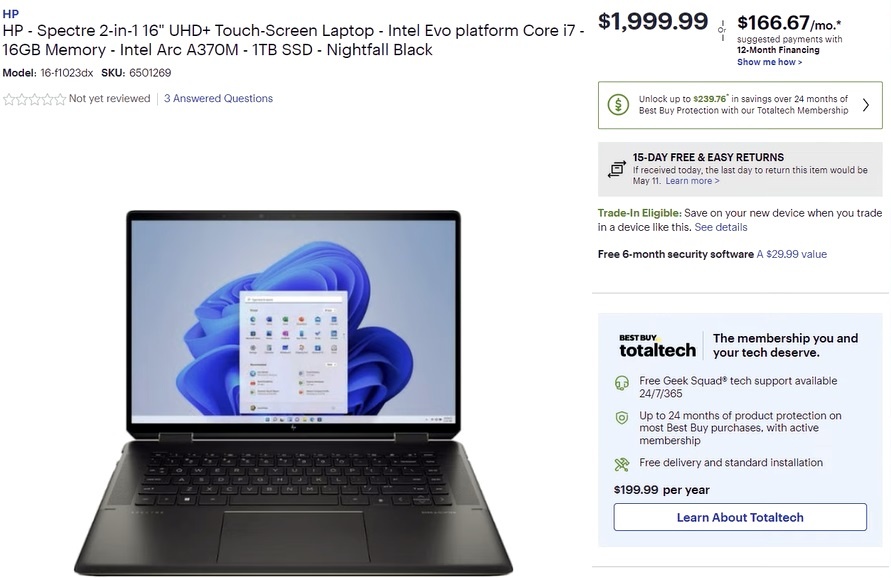Click the Best Buy totaltech logo
The image size is (891, 578).
click(657, 346)
